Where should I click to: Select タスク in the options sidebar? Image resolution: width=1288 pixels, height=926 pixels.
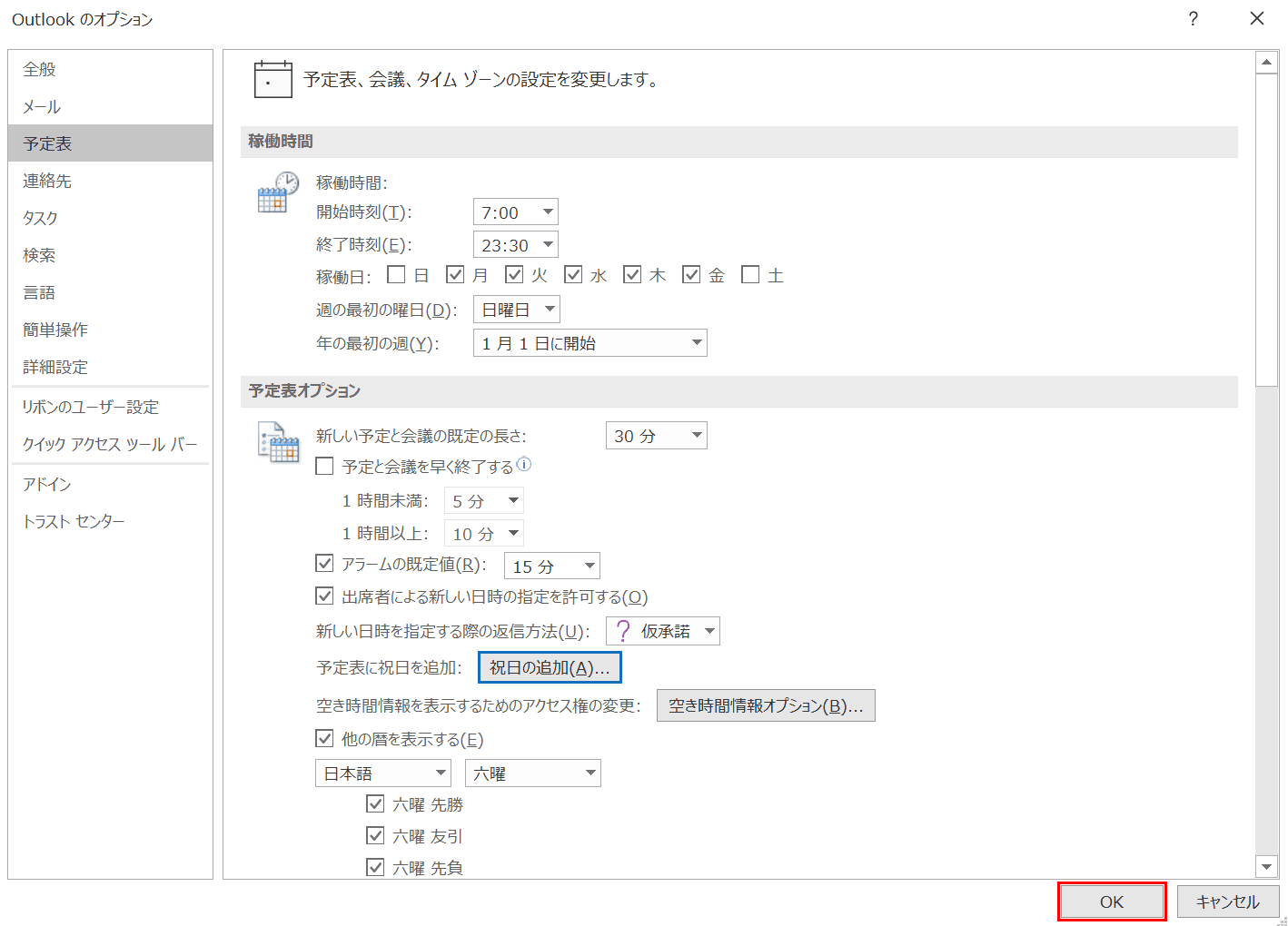(111, 218)
